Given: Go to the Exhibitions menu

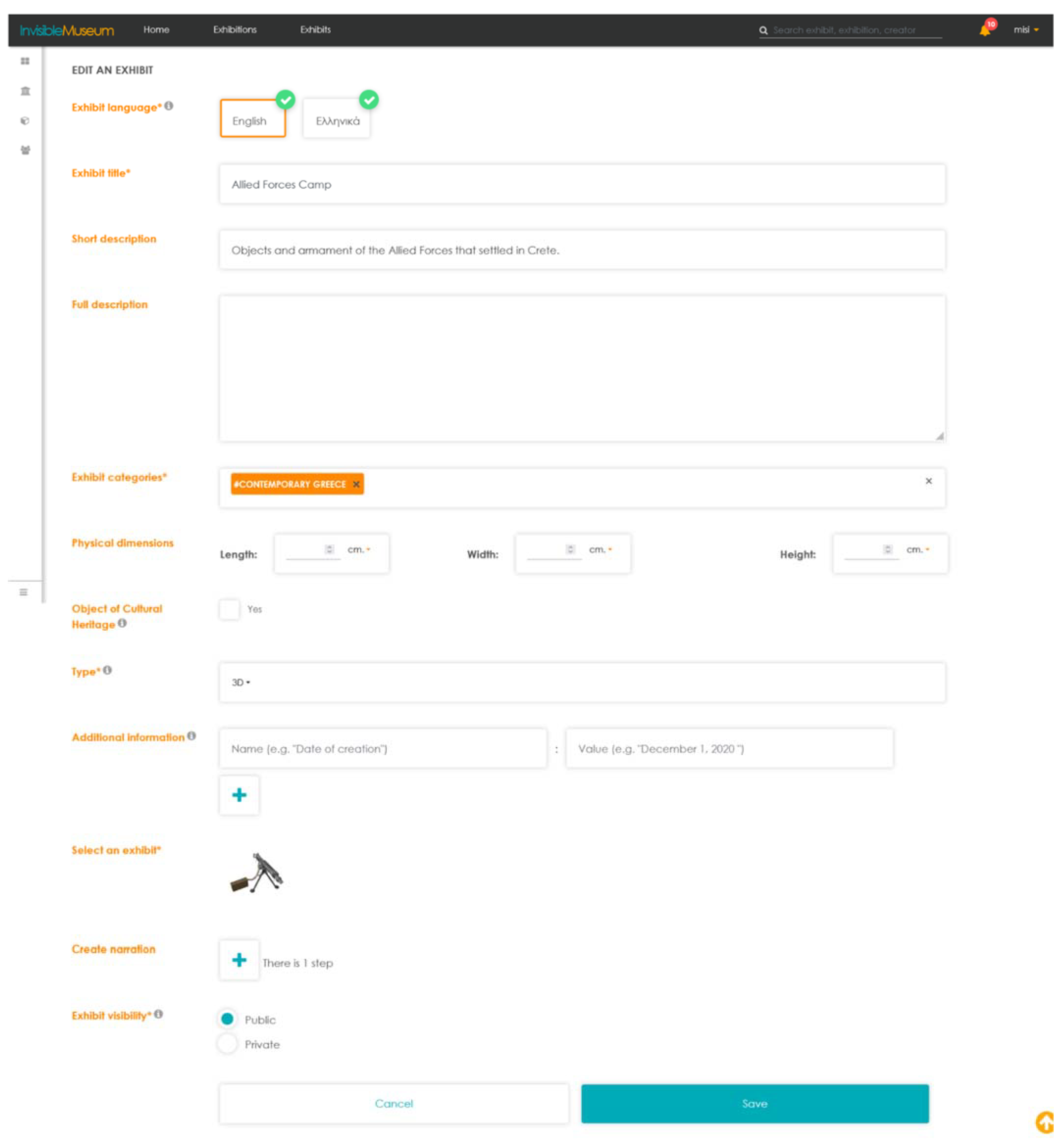Looking at the screenshot, I should tap(235, 30).
